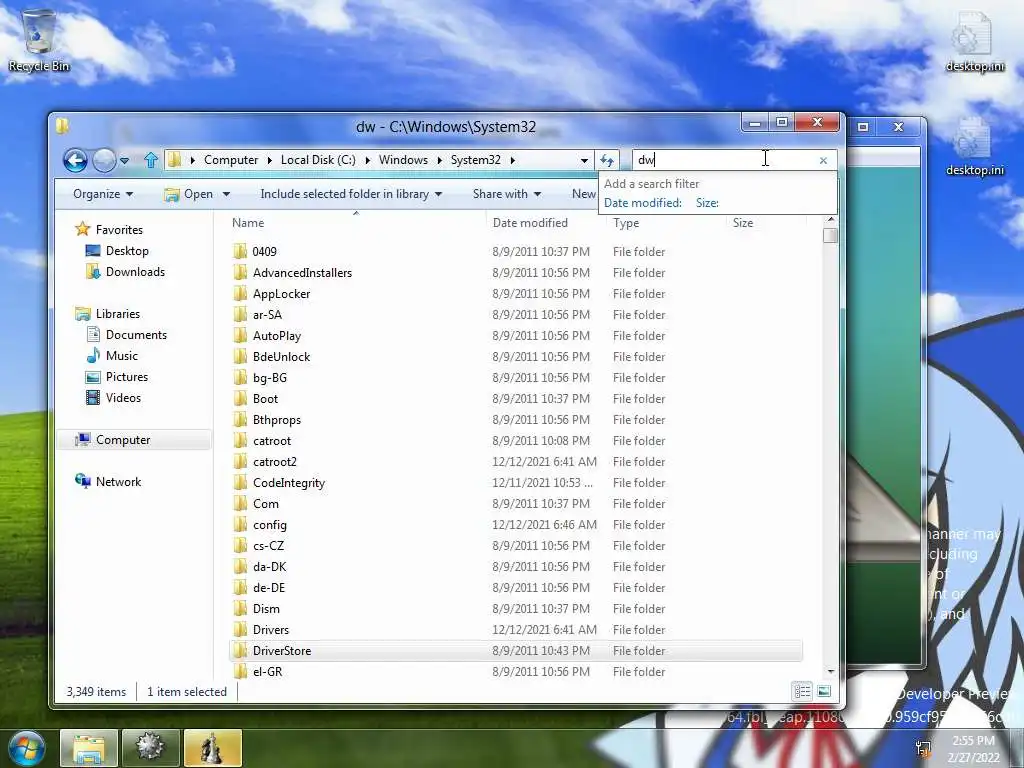The height and width of the screenshot is (768, 1024).
Task: Select the catroot2 folder
Action: coord(275,462)
